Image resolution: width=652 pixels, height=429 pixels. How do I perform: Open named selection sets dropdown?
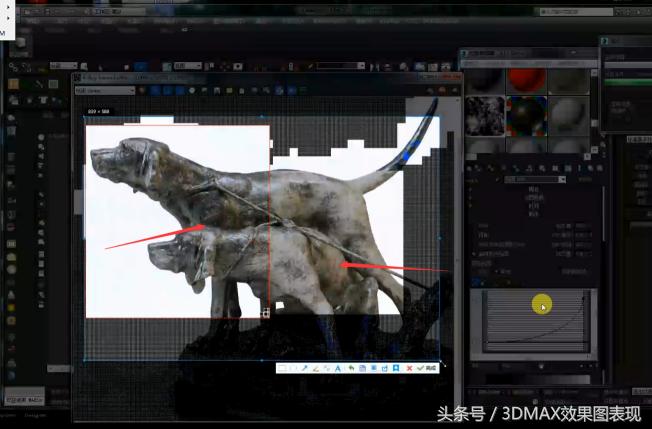click(x=341, y=66)
